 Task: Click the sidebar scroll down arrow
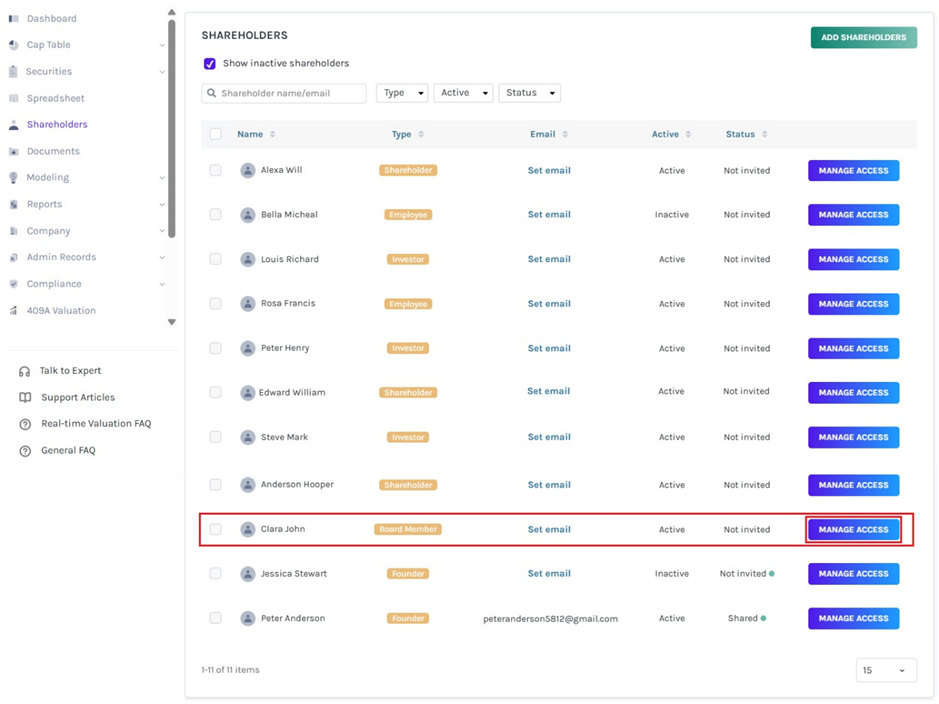tap(172, 322)
